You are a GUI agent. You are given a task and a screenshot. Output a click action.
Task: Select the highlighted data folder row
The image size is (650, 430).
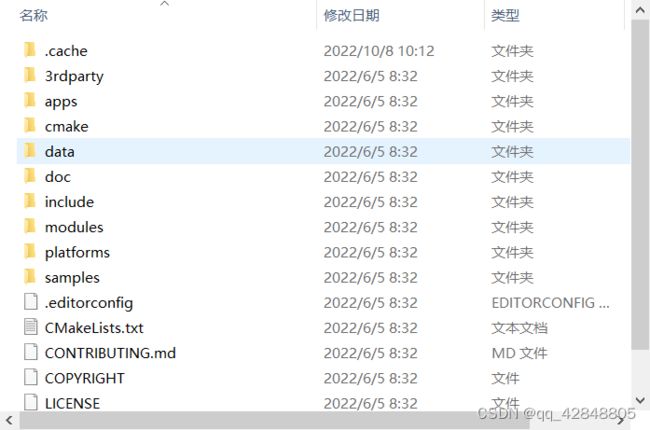pyautogui.click(x=323, y=151)
